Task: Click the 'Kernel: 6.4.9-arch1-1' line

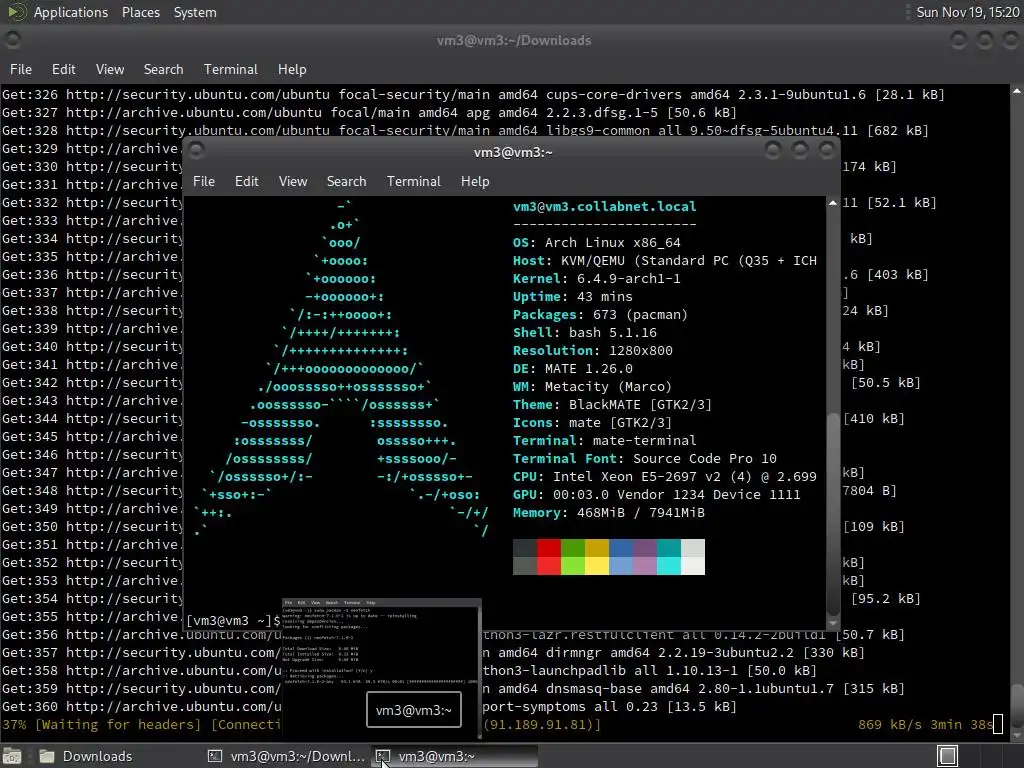Action: (x=596, y=278)
